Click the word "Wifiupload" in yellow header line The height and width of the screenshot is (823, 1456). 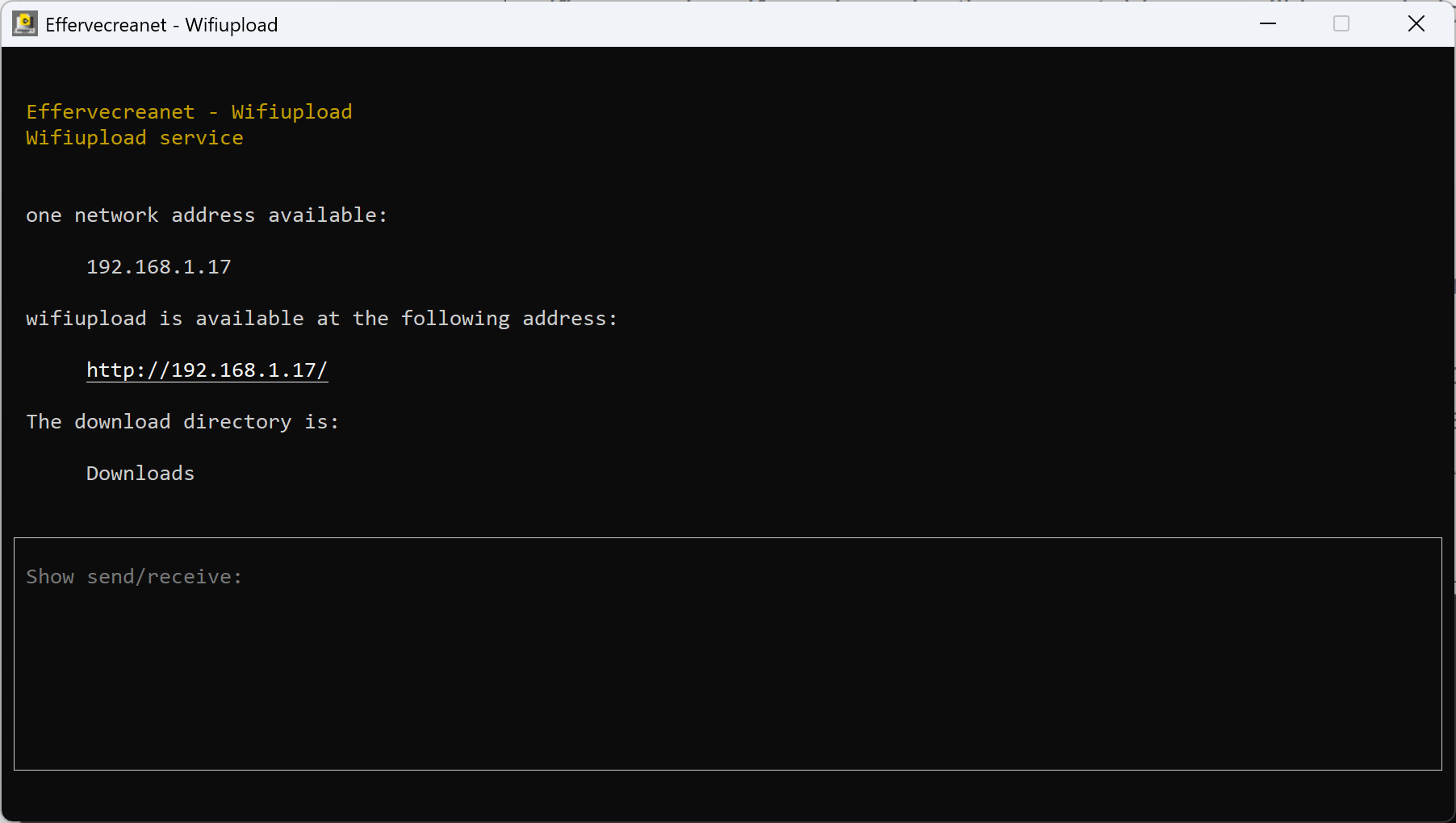click(291, 112)
